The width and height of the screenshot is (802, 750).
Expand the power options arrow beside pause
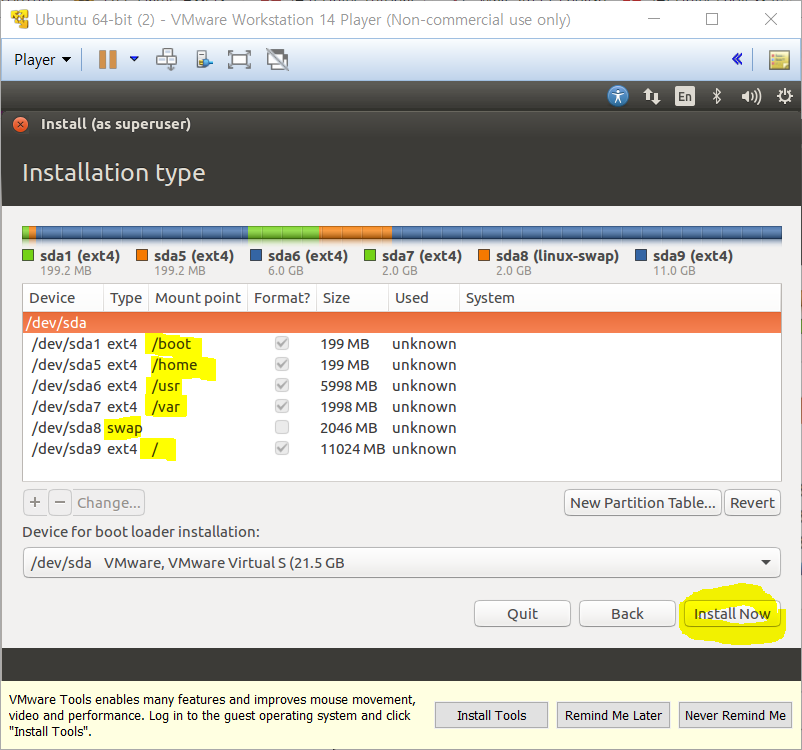(x=134, y=60)
